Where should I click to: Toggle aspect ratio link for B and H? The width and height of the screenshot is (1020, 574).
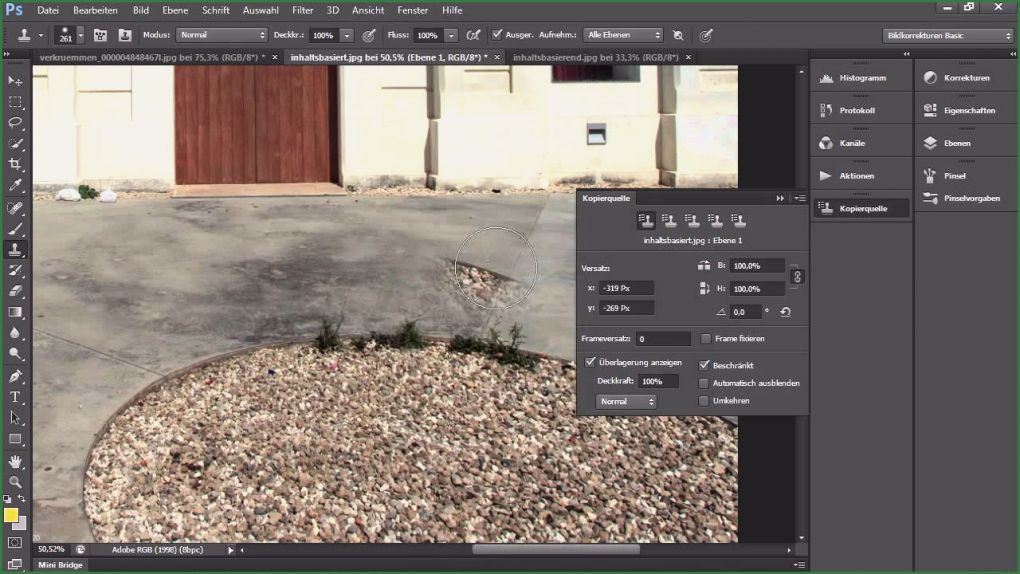point(798,277)
